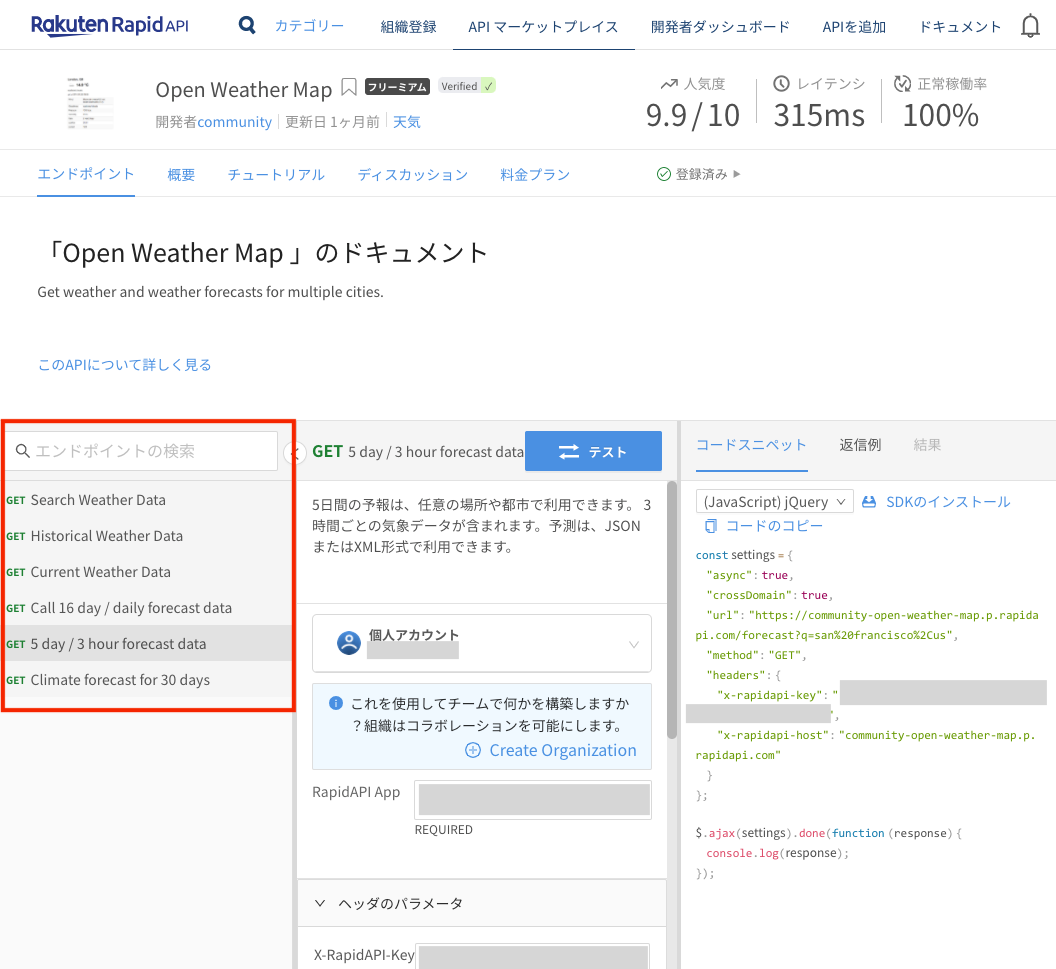Viewport: 1056px width, 969px height.
Task: Open search via the magnifier icon
Action: (x=247, y=26)
